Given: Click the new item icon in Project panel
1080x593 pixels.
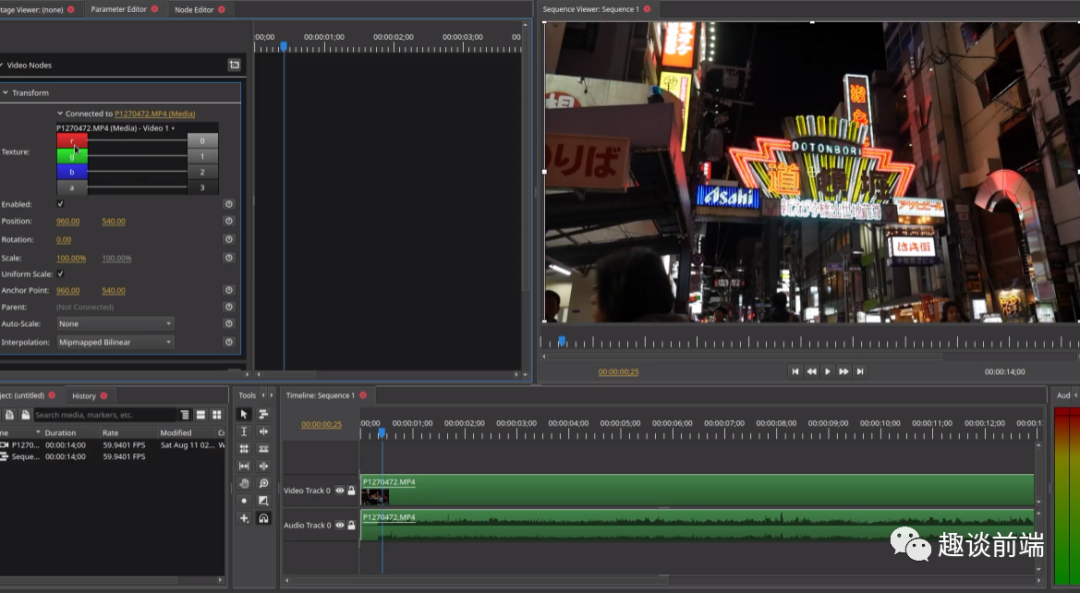Looking at the screenshot, I should coord(10,415).
